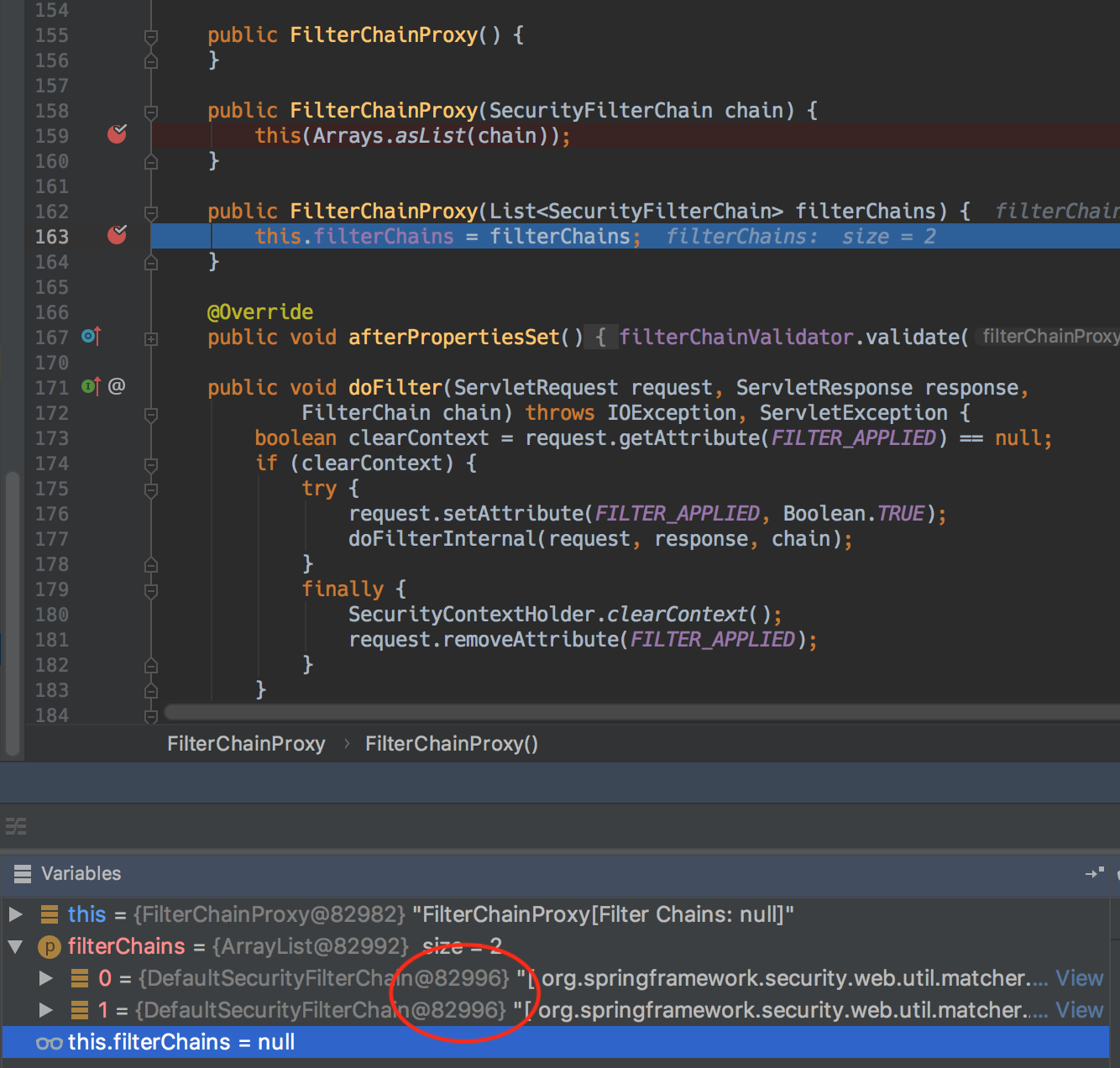Click the annotation @ gutter icon at line 171
Viewport: 1120px width, 1068px height.
coord(117,386)
